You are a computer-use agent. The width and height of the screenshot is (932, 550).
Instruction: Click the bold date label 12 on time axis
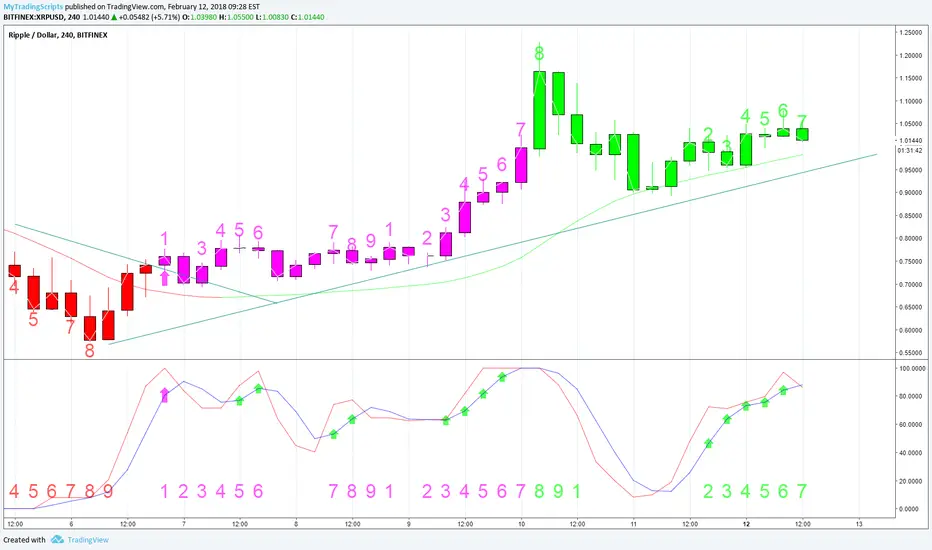(747, 524)
